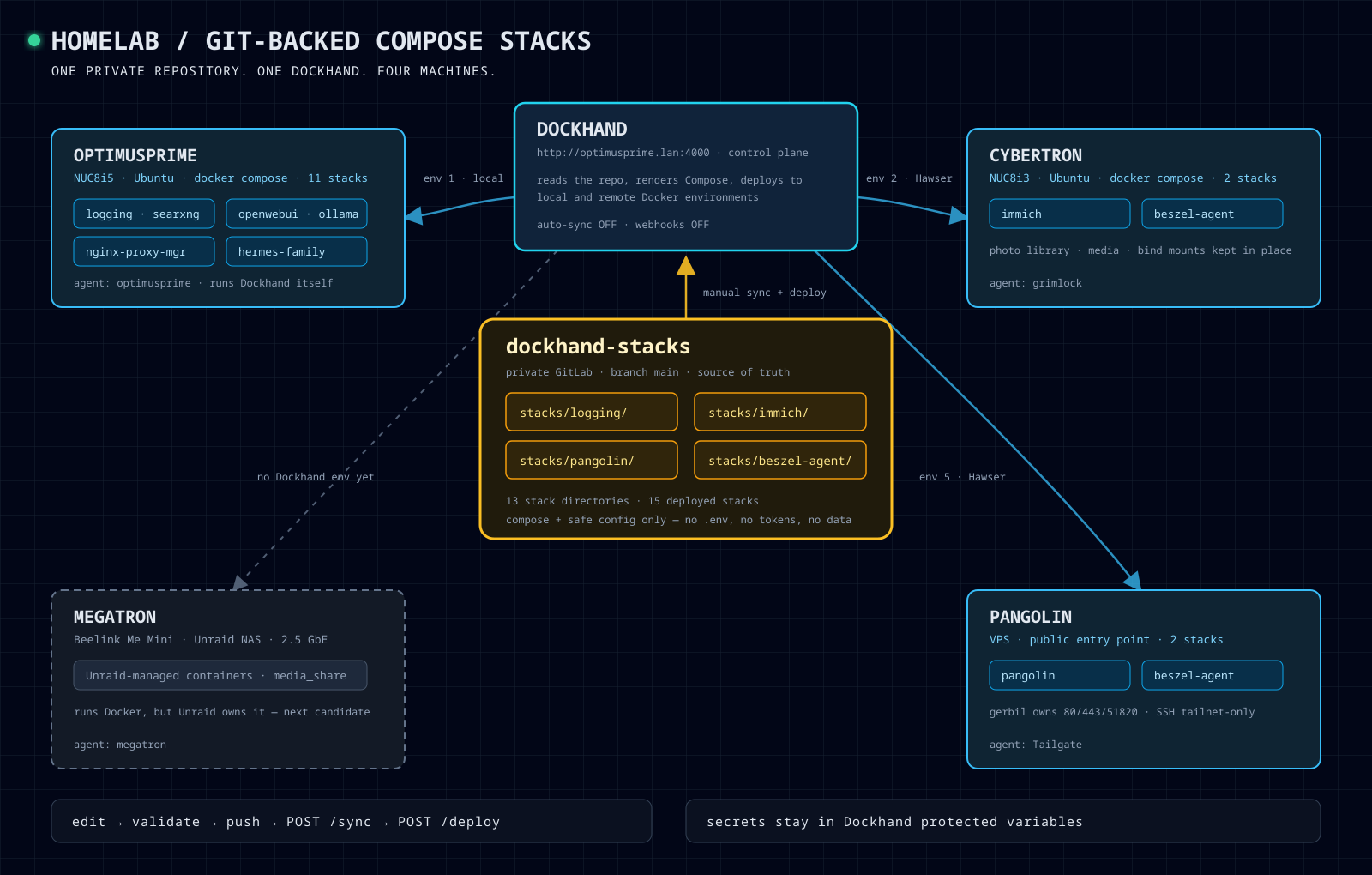Click 'photo library · media · bind mounts kept in place'
This screenshot has width=1372, height=875.
(1140, 250)
